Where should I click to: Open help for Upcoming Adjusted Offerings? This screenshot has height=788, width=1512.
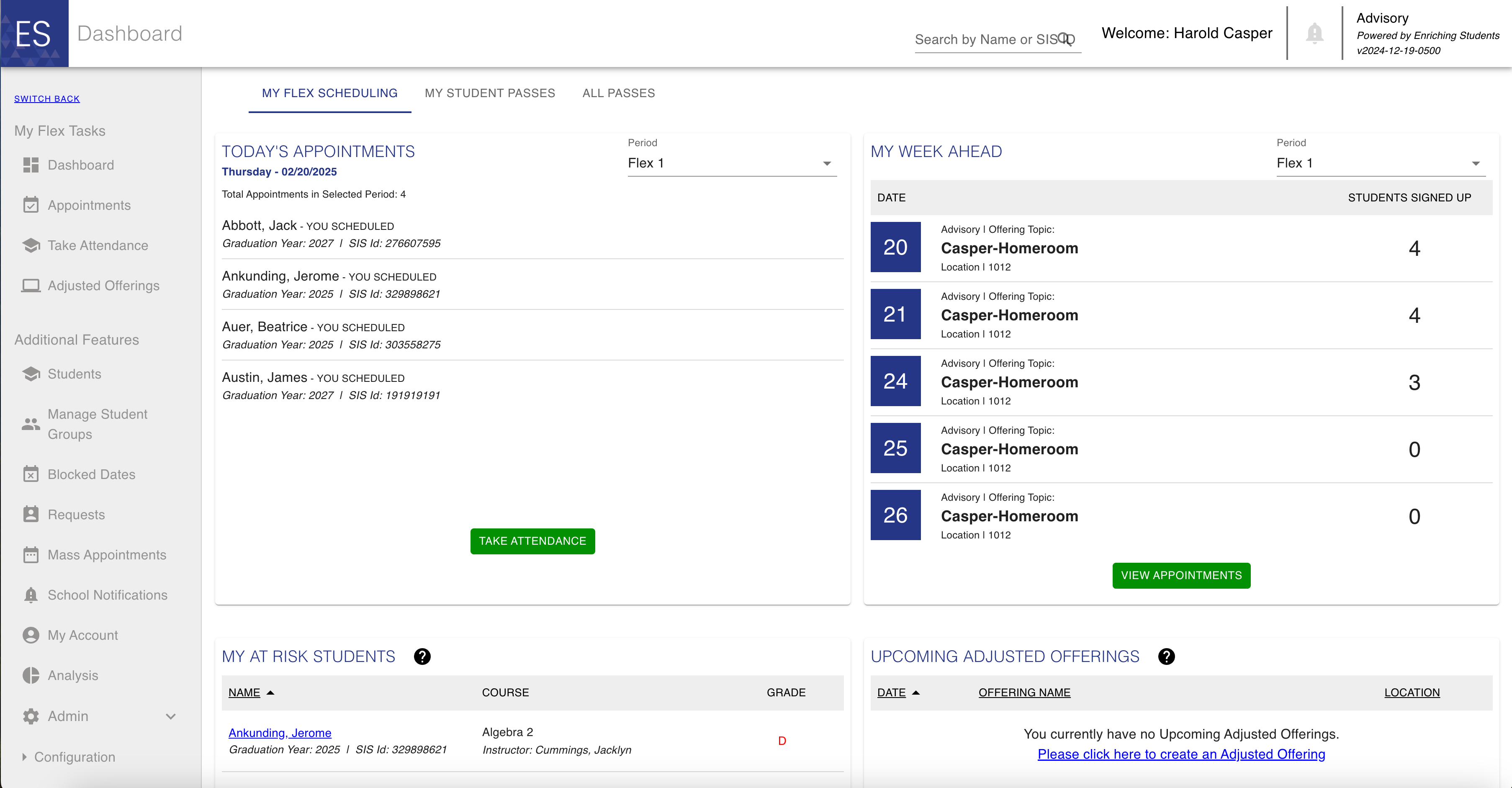pyautogui.click(x=1166, y=657)
